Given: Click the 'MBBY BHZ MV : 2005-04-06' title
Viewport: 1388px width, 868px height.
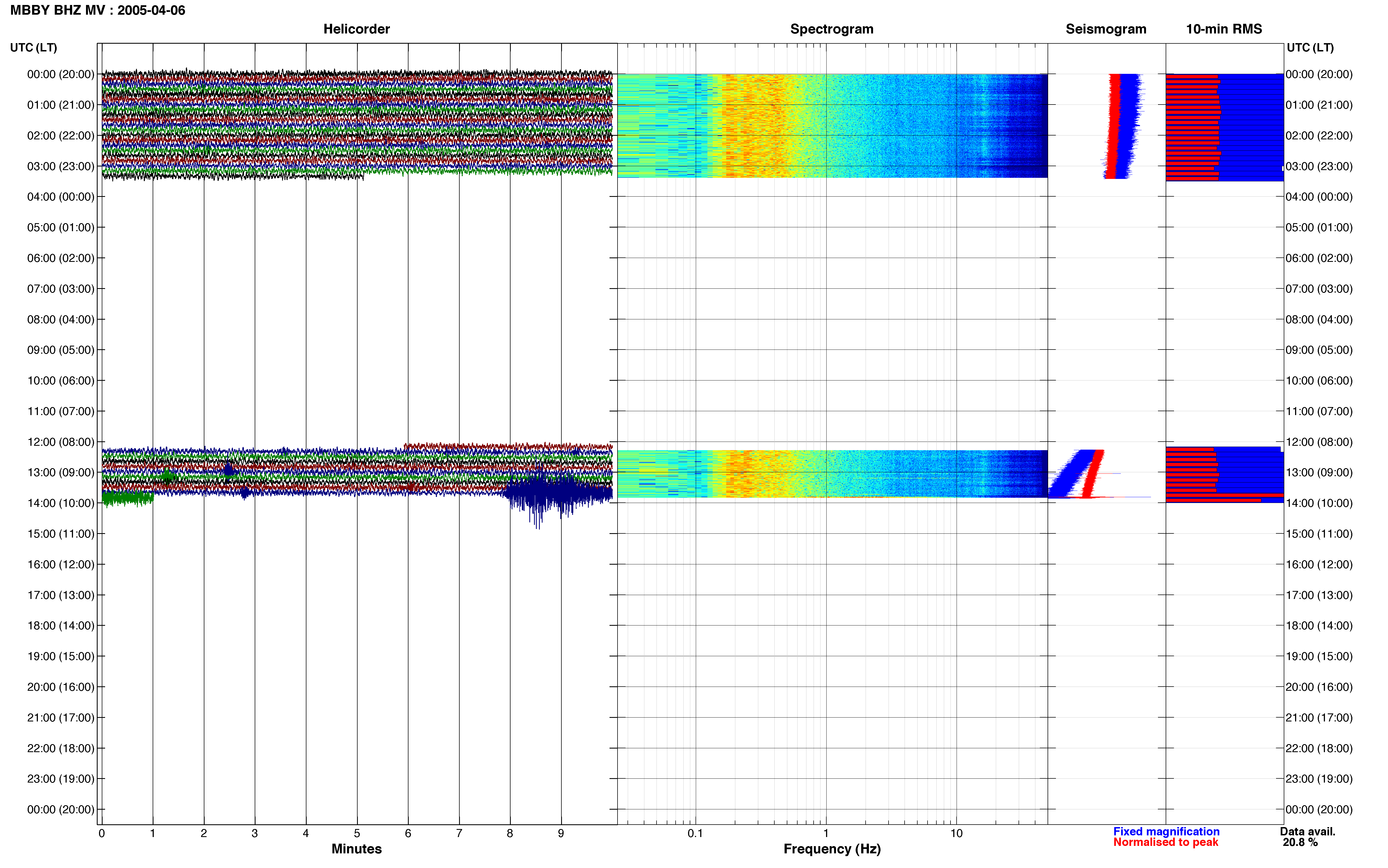Looking at the screenshot, I should [x=98, y=10].
